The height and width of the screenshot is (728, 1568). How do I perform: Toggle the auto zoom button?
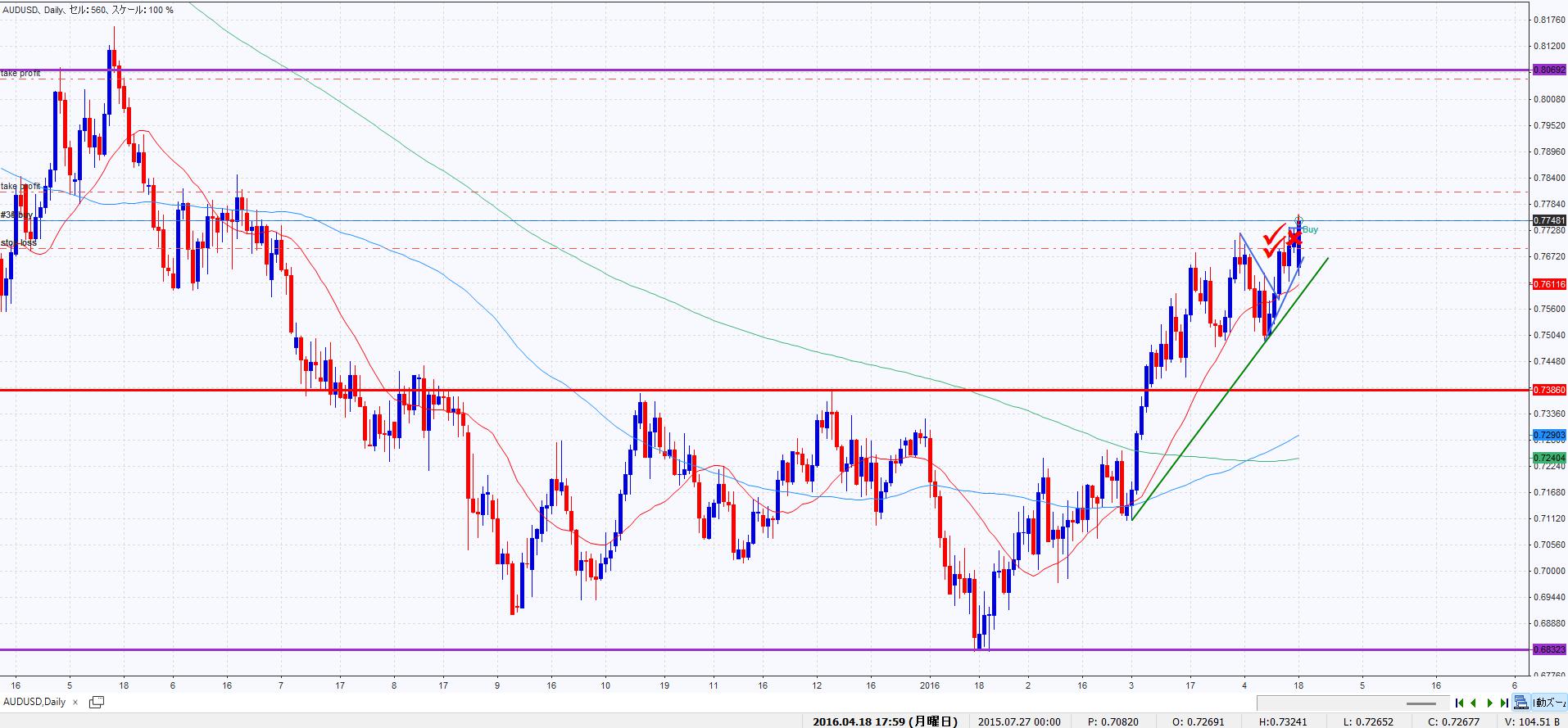pos(1548,703)
